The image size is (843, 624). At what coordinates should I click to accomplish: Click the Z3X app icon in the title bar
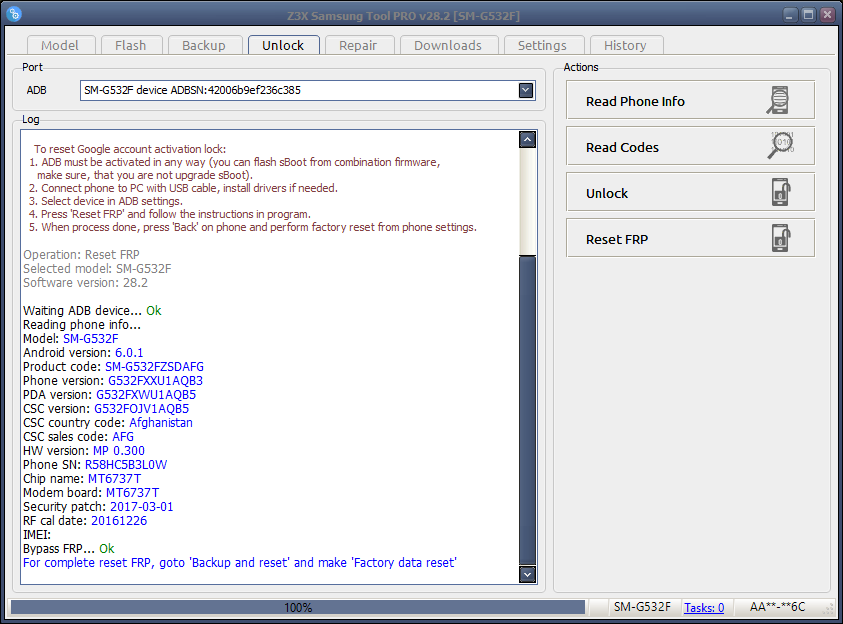(x=15, y=13)
